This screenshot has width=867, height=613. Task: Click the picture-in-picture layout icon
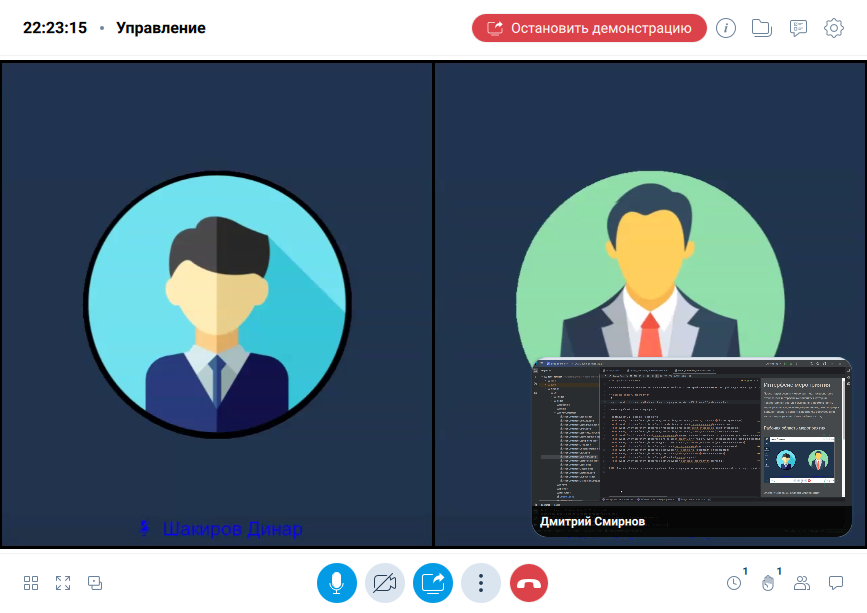95,582
